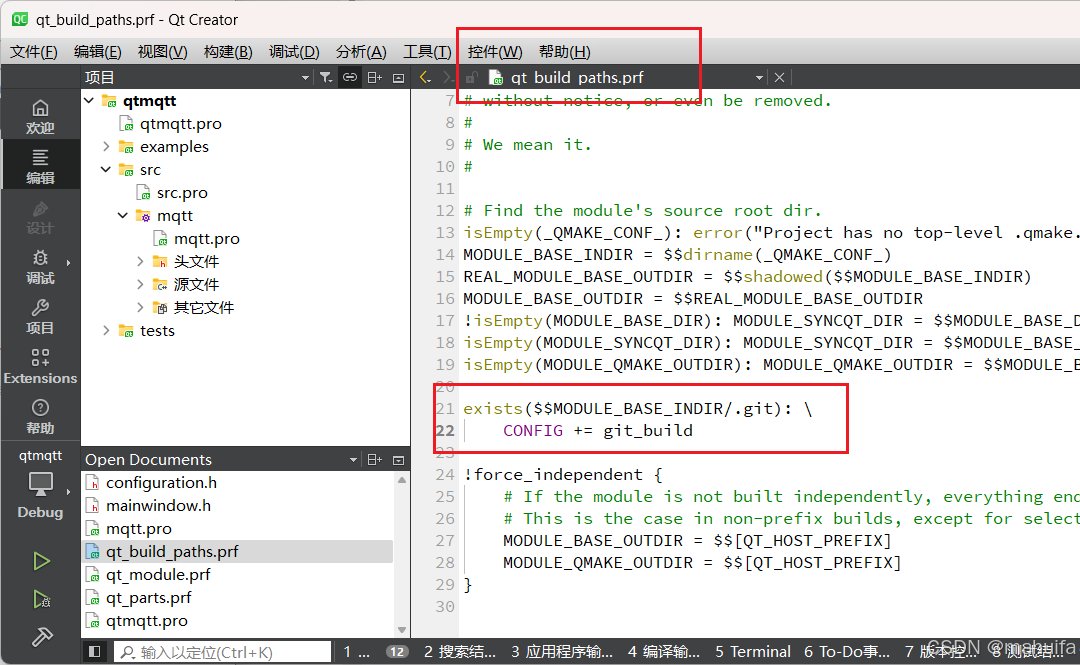This screenshot has width=1080, height=665.
Task: Close the qt_build_paths.prf document
Action: click(779, 77)
